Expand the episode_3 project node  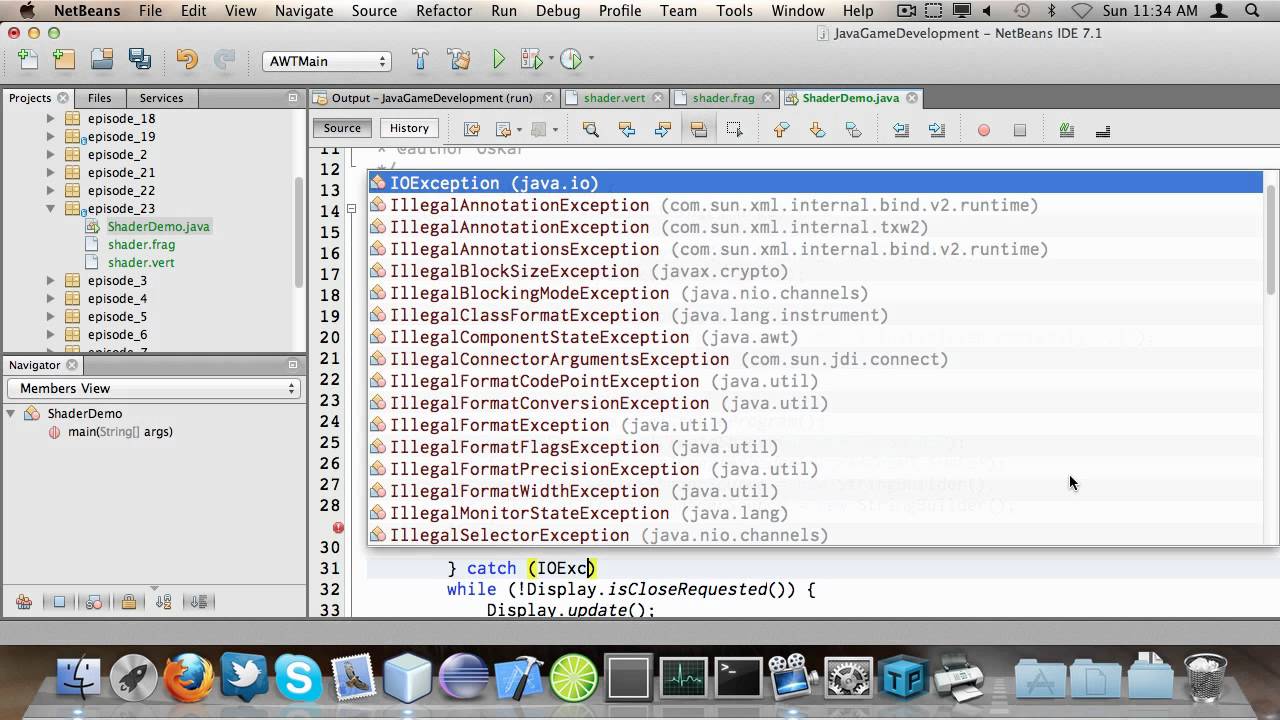pyautogui.click(x=51, y=280)
